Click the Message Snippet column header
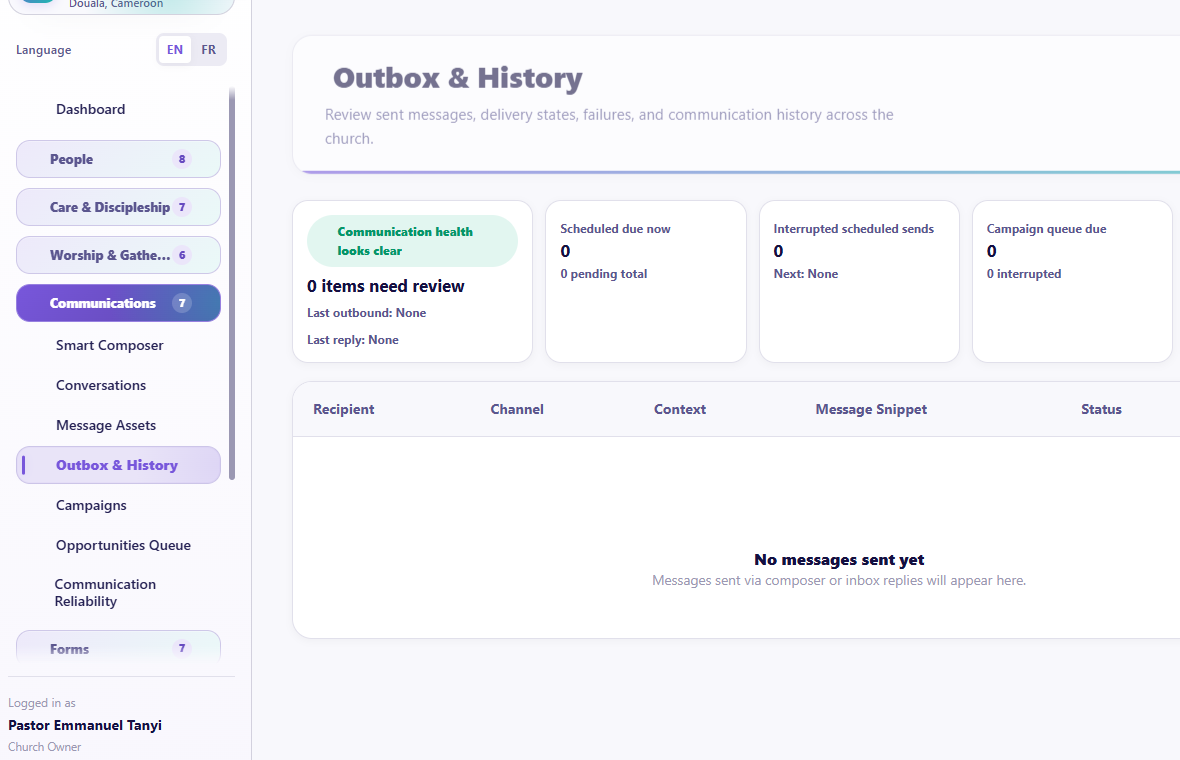Screen dimensions: 1180x760 click(x=871, y=409)
